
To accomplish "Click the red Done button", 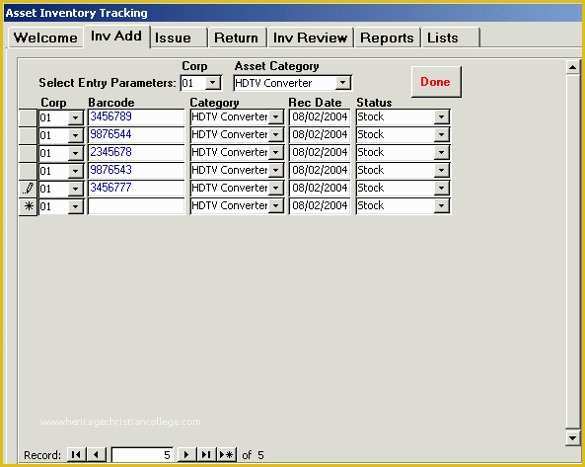I will (x=436, y=82).
